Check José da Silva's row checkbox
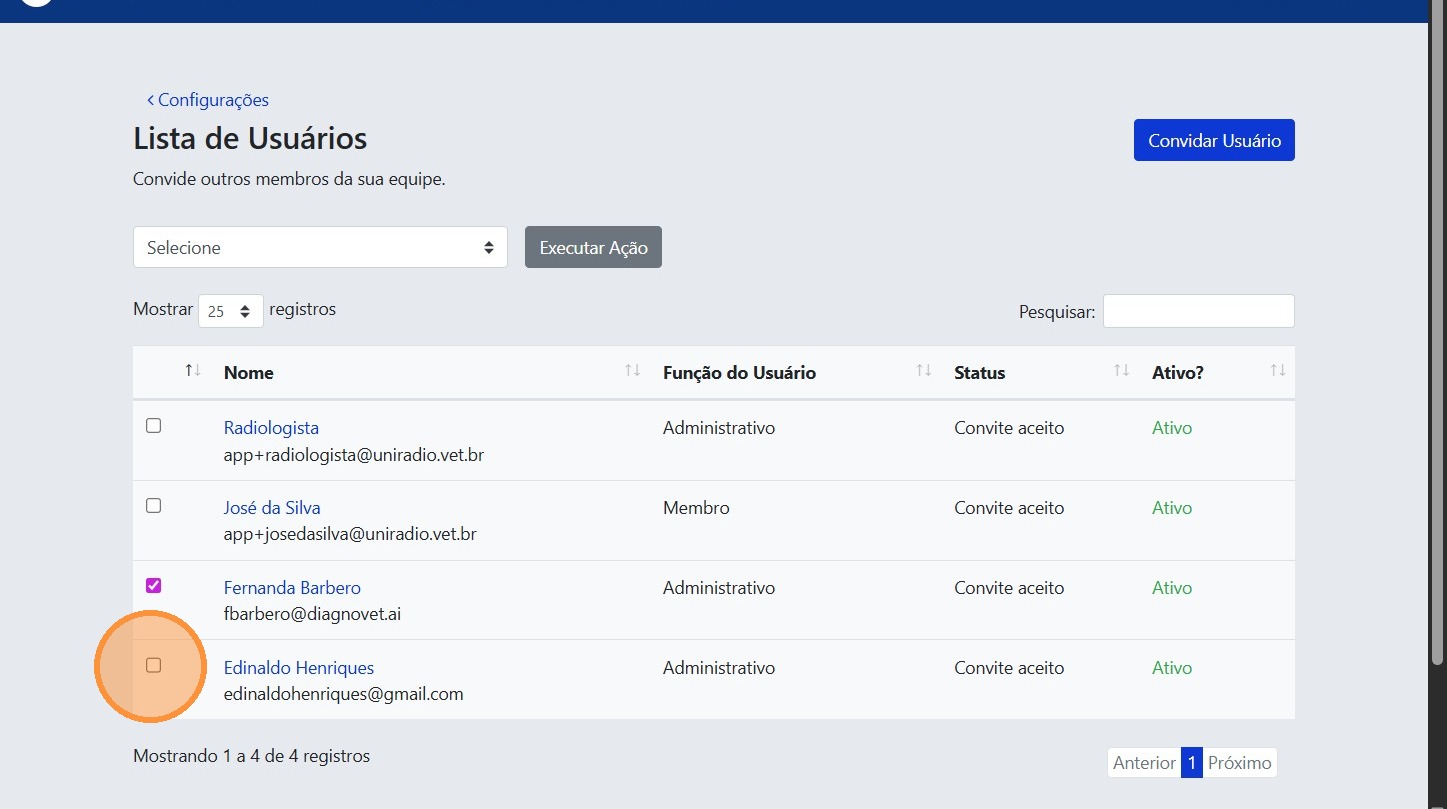The height and width of the screenshot is (809, 1447). click(153, 505)
